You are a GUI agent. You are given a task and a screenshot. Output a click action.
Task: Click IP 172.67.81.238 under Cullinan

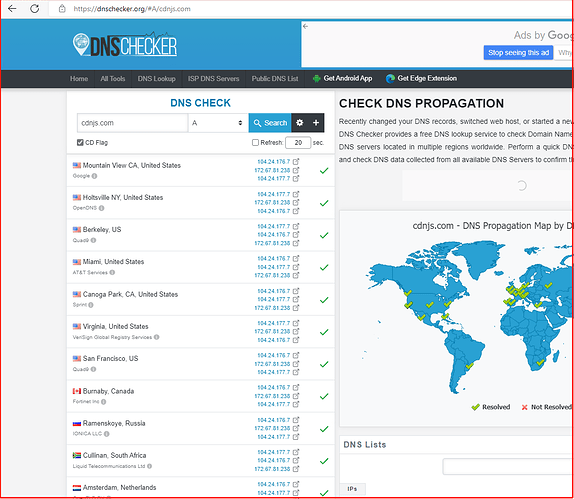tap(272, 469)
